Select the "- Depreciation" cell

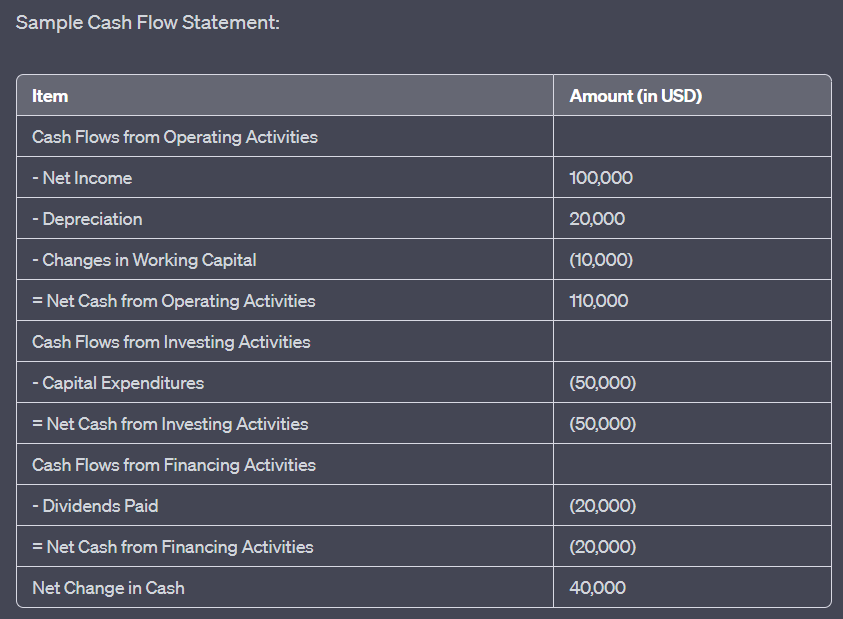click(87, 219)
